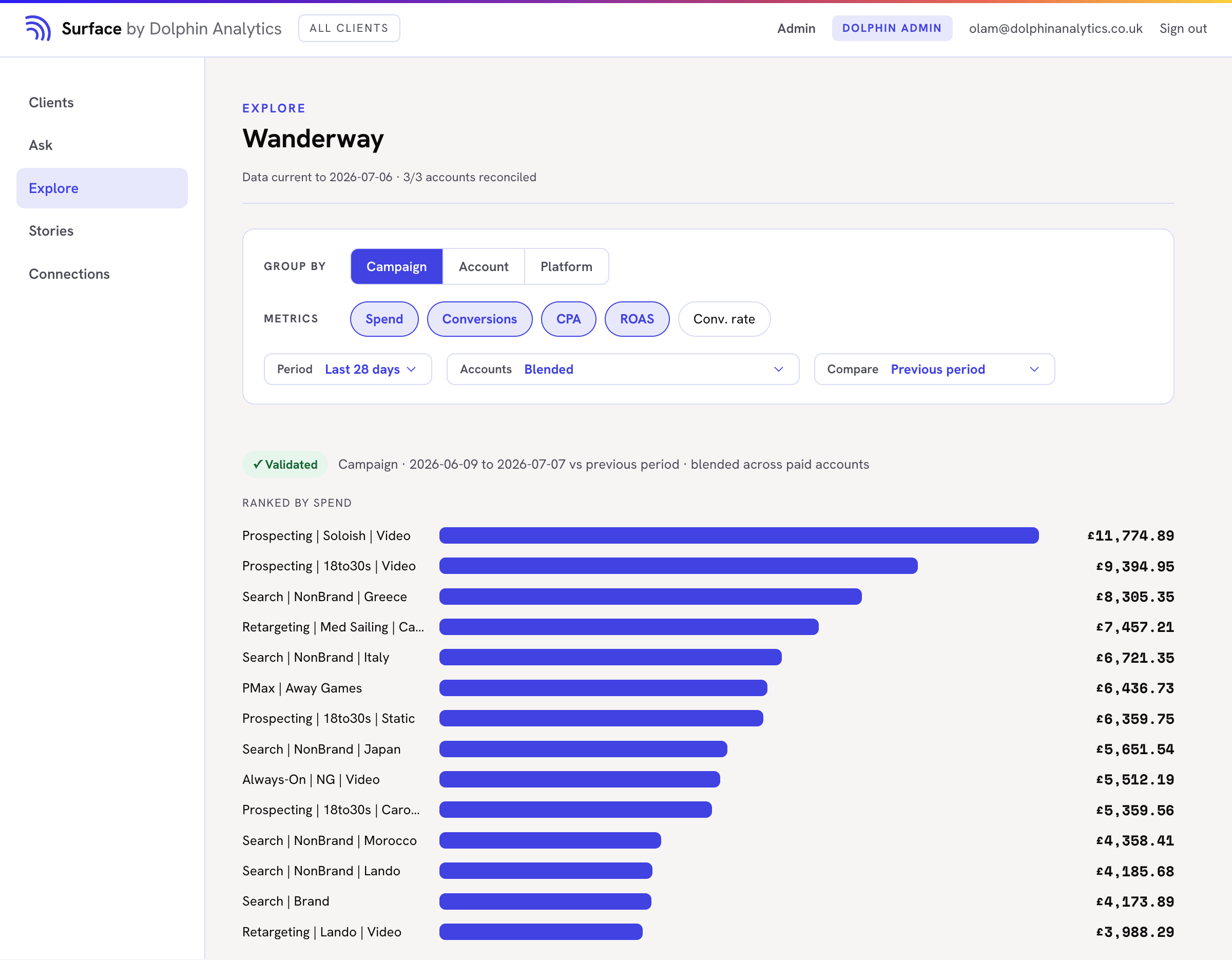This screenshot has height=960, width=1232.
Task: Click the Prospecting | 18to30s | Video bar
Action: tap(678, 566)
